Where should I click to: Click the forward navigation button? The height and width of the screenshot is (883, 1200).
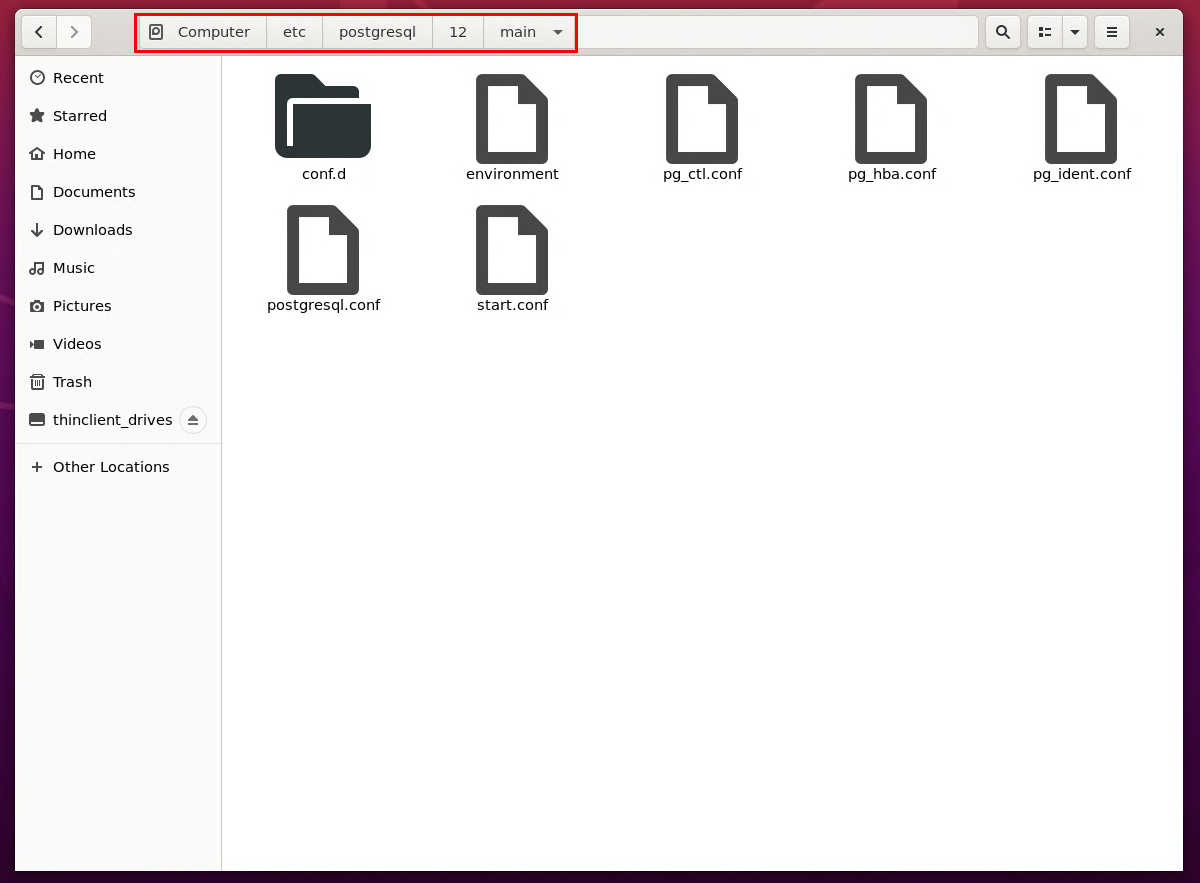pos(73,31)
